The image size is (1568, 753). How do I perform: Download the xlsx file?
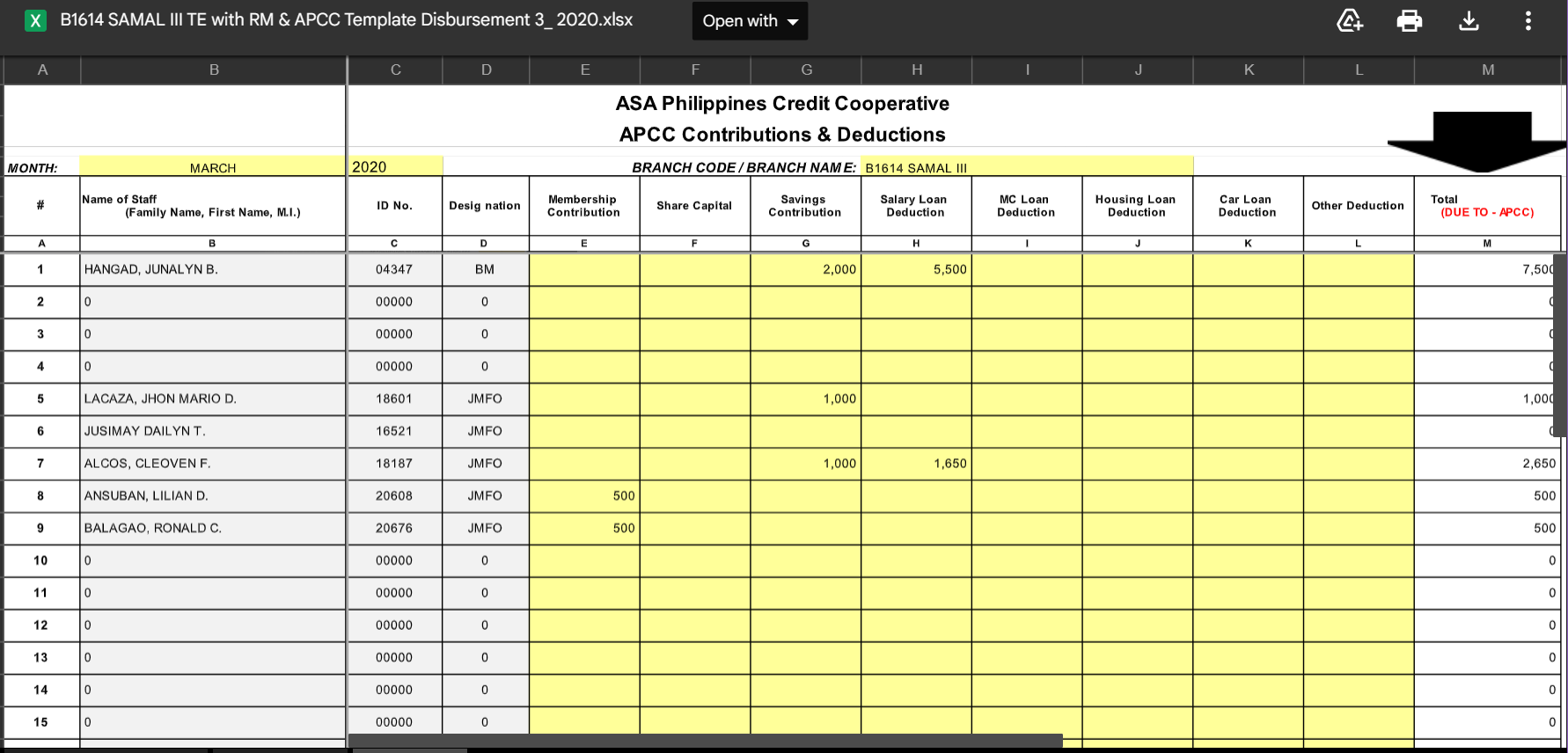point(1469,21)
